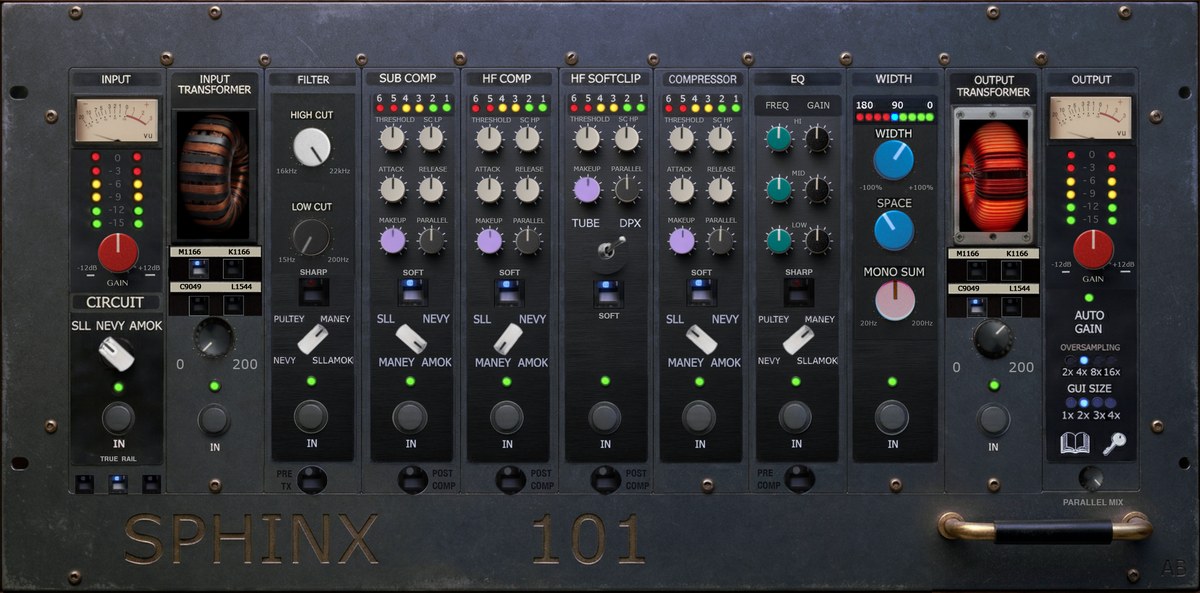Click the FILTER PRE TX jack

312,480
